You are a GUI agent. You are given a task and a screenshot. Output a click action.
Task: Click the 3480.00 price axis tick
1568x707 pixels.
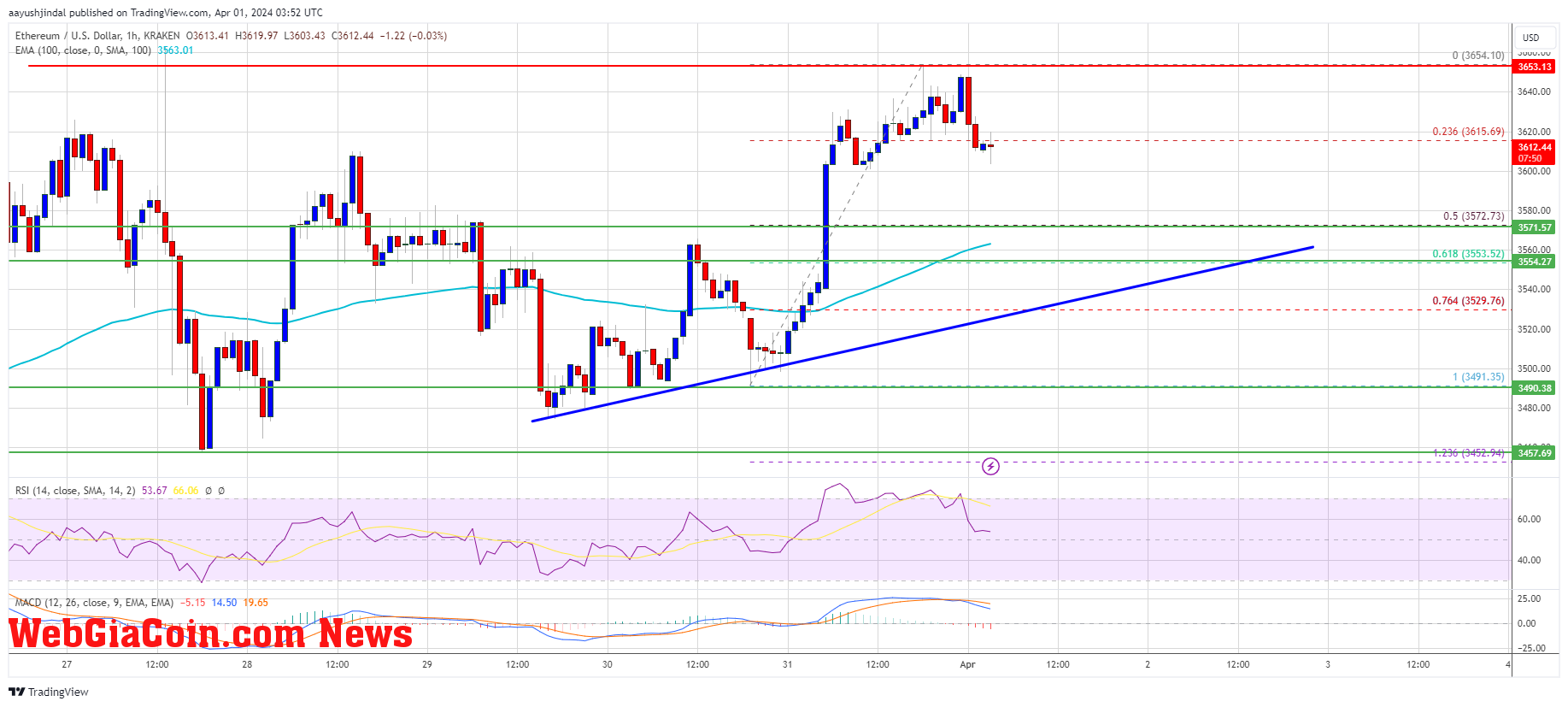click(x=1534, y=409)
